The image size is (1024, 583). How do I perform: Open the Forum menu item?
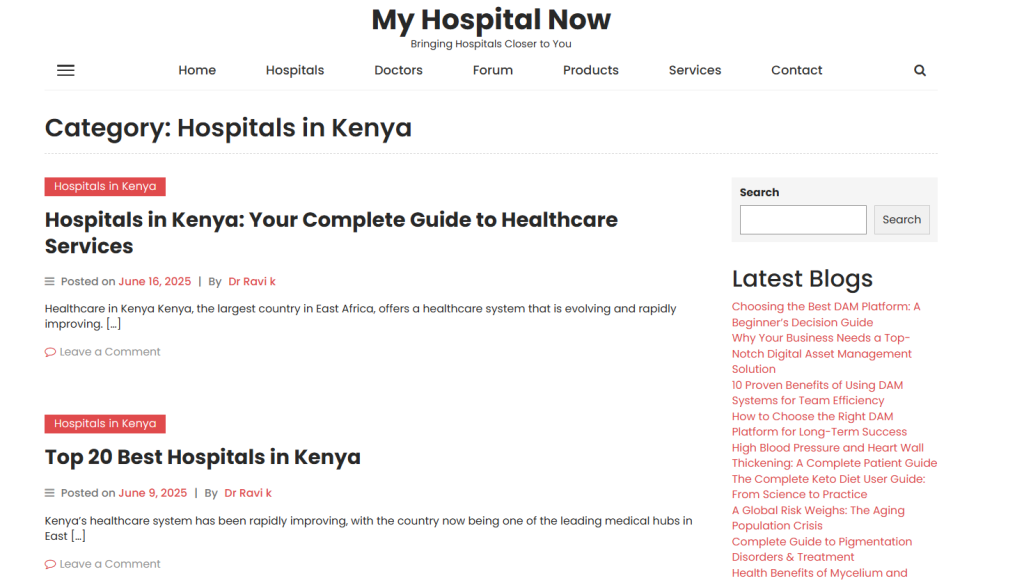click(x=493, y=71)
